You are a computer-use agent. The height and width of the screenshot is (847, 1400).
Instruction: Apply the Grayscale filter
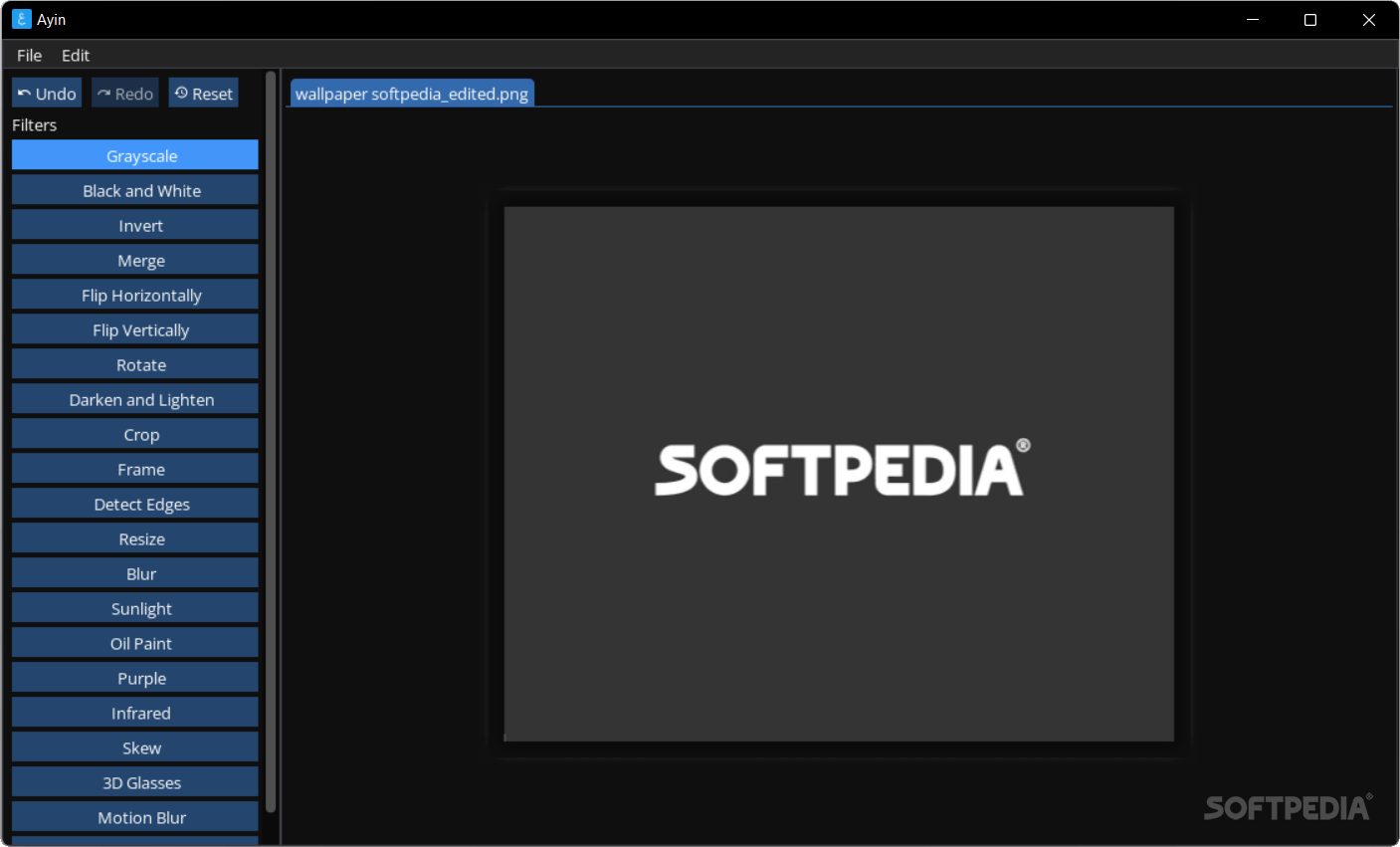(135, 155)
